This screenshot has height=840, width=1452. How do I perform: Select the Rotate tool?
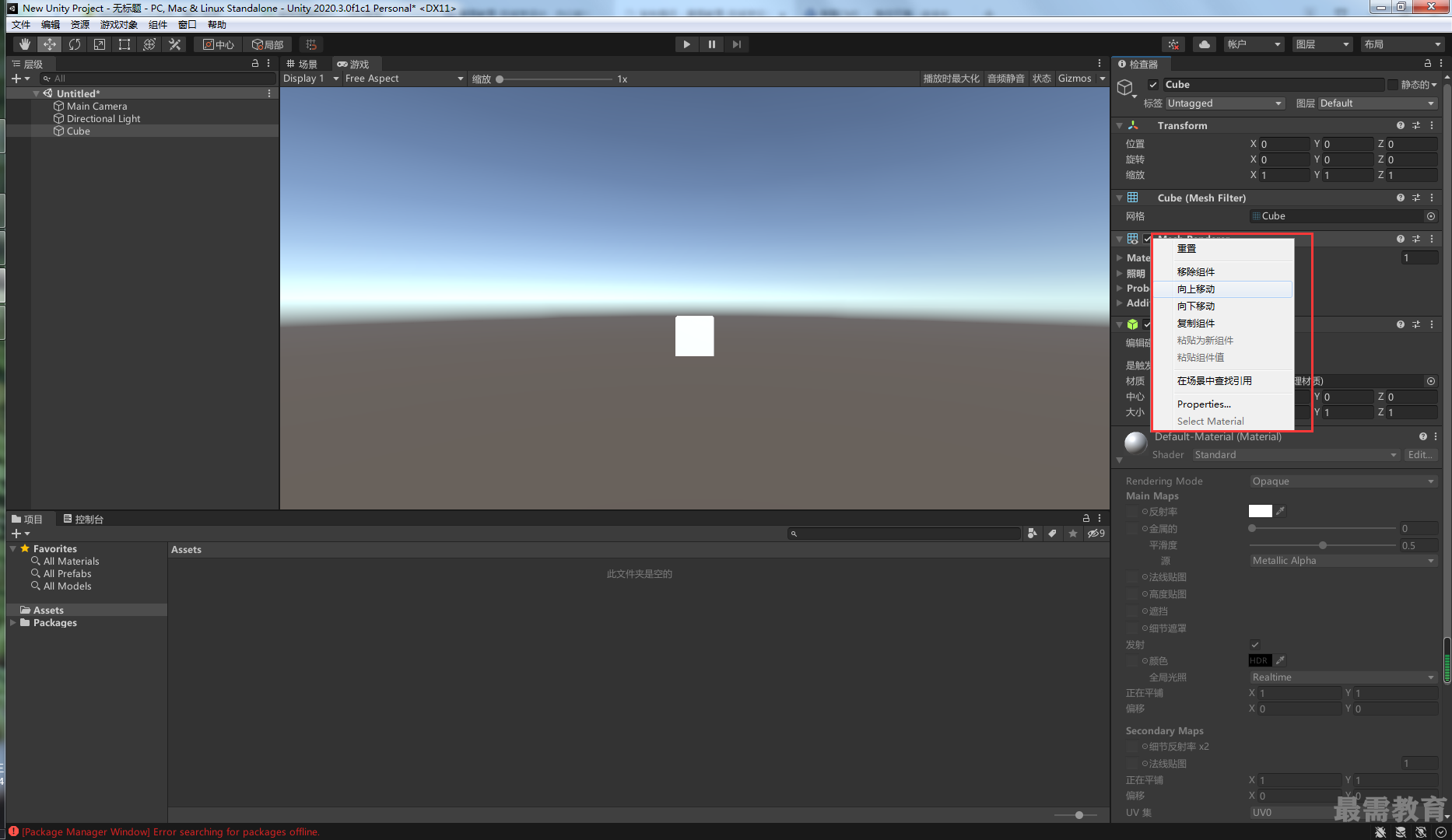pyautogui.click(x=75, y=44)
